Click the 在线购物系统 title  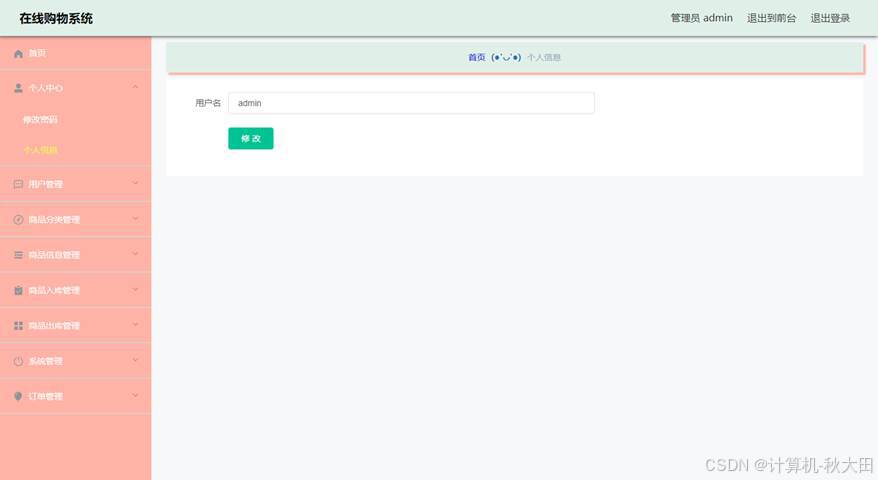pyautogui.click(x=56, y=18)
